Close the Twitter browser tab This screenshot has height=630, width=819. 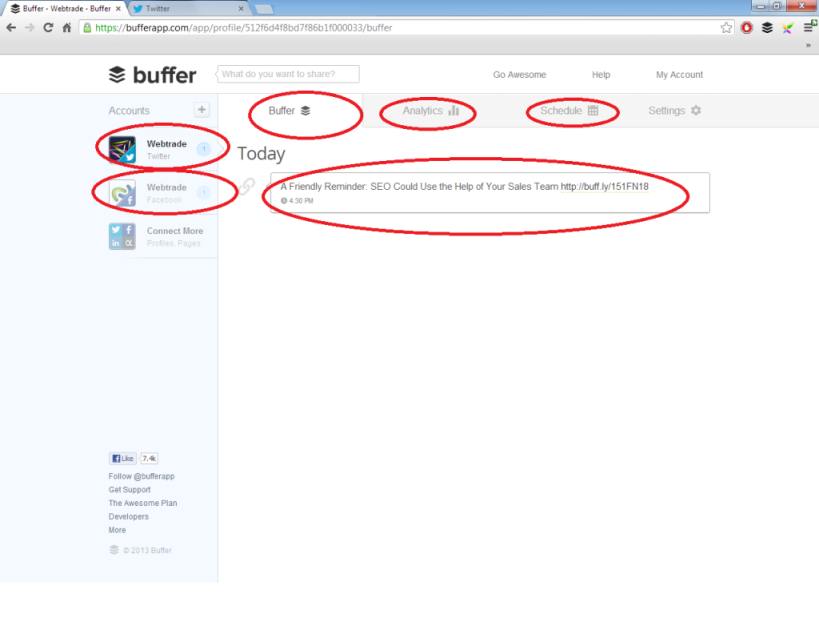(x=241, y=9)
